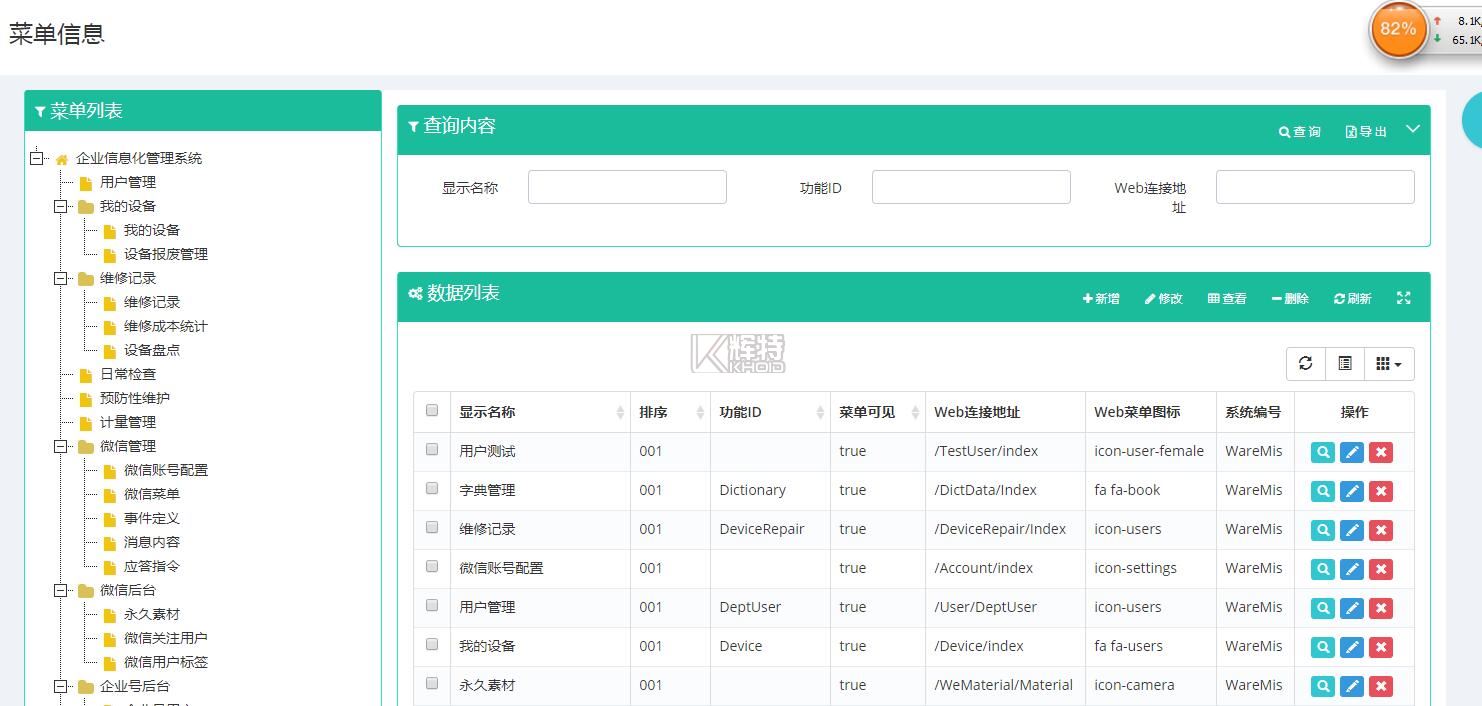Image resolution: width=1482 pixels, height=706 pixels.
Task: Sort the table by 显示名称 column header
Action: coord(487,412)
